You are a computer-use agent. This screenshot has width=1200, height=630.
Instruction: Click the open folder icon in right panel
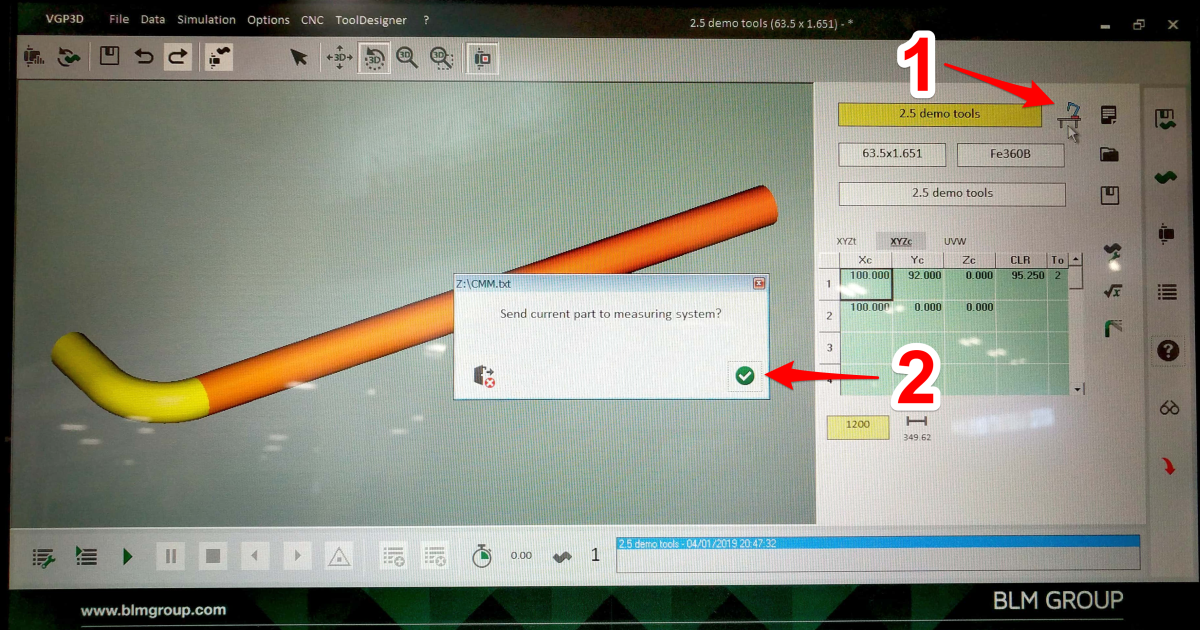coord(1108,155)
